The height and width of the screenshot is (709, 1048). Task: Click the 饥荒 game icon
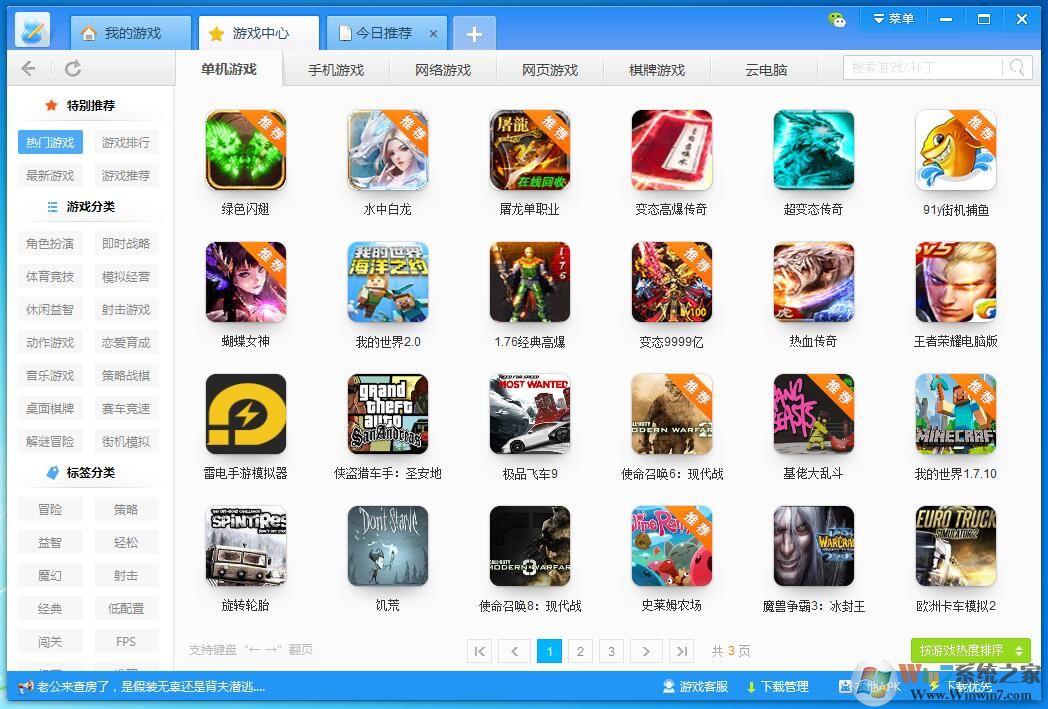click(388, 545)
